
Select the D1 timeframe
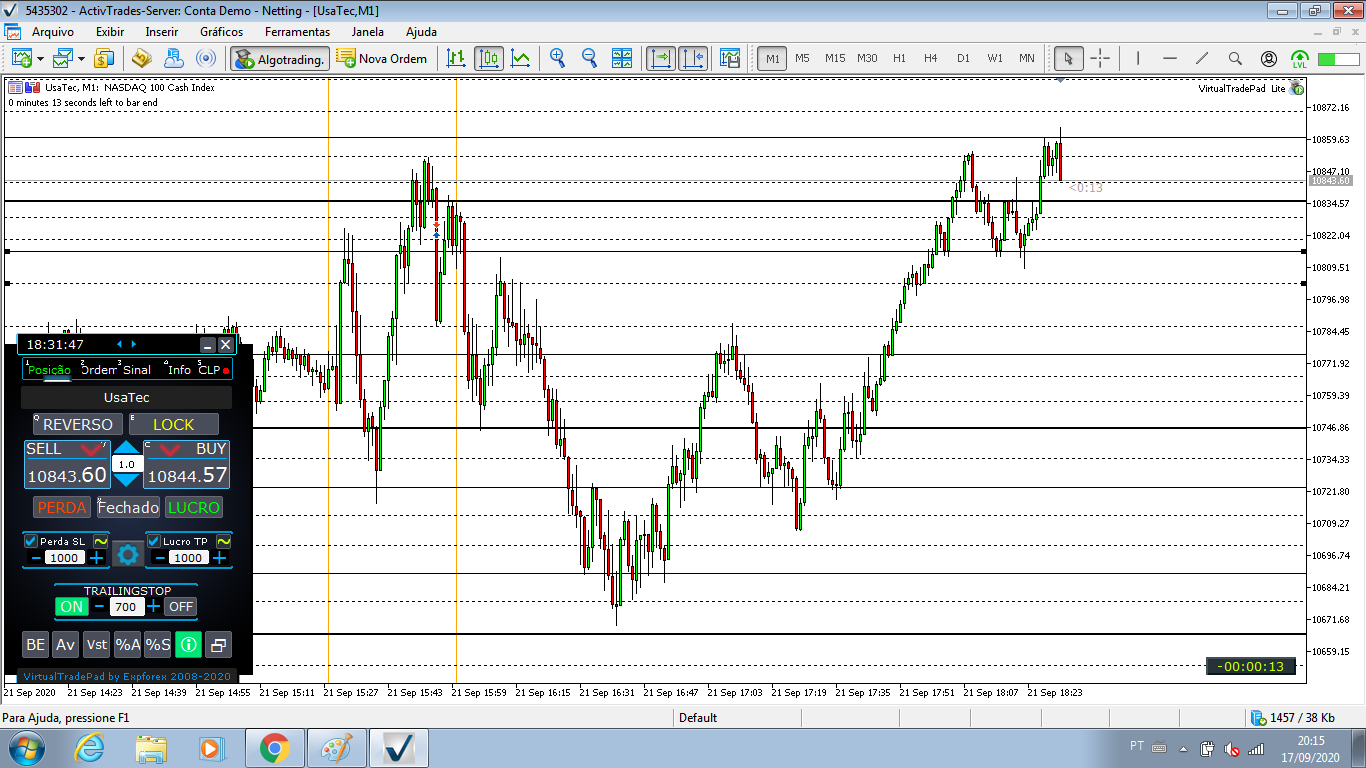click(x=963, y=58)
